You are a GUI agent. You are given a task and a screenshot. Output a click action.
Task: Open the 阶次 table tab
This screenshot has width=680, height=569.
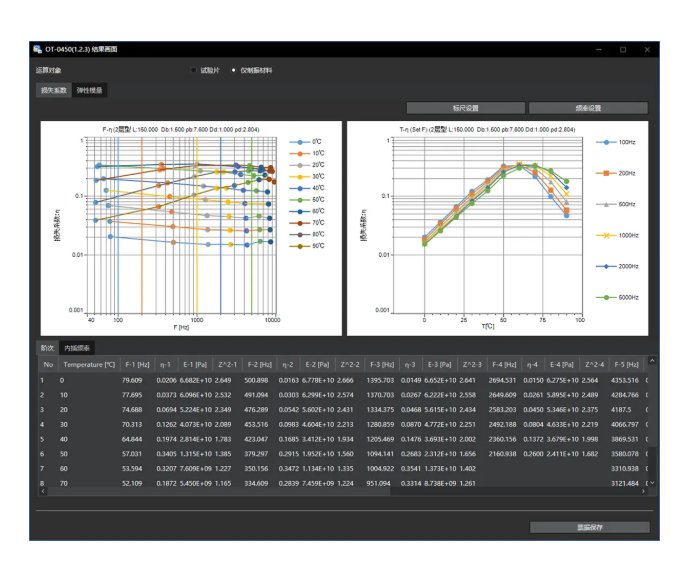46,348
